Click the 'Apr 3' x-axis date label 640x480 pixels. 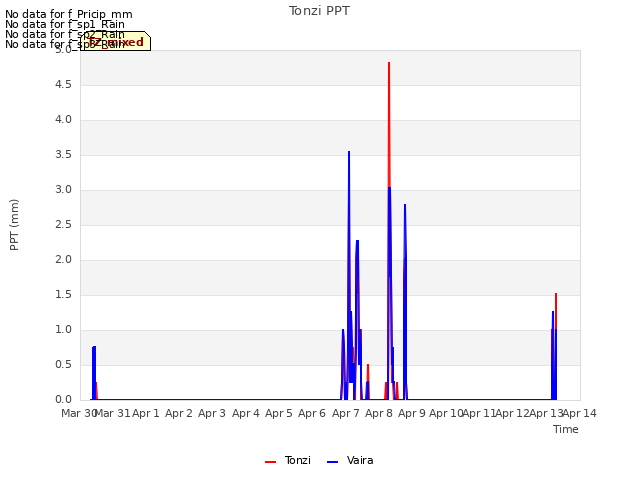[x=212, y=413]
